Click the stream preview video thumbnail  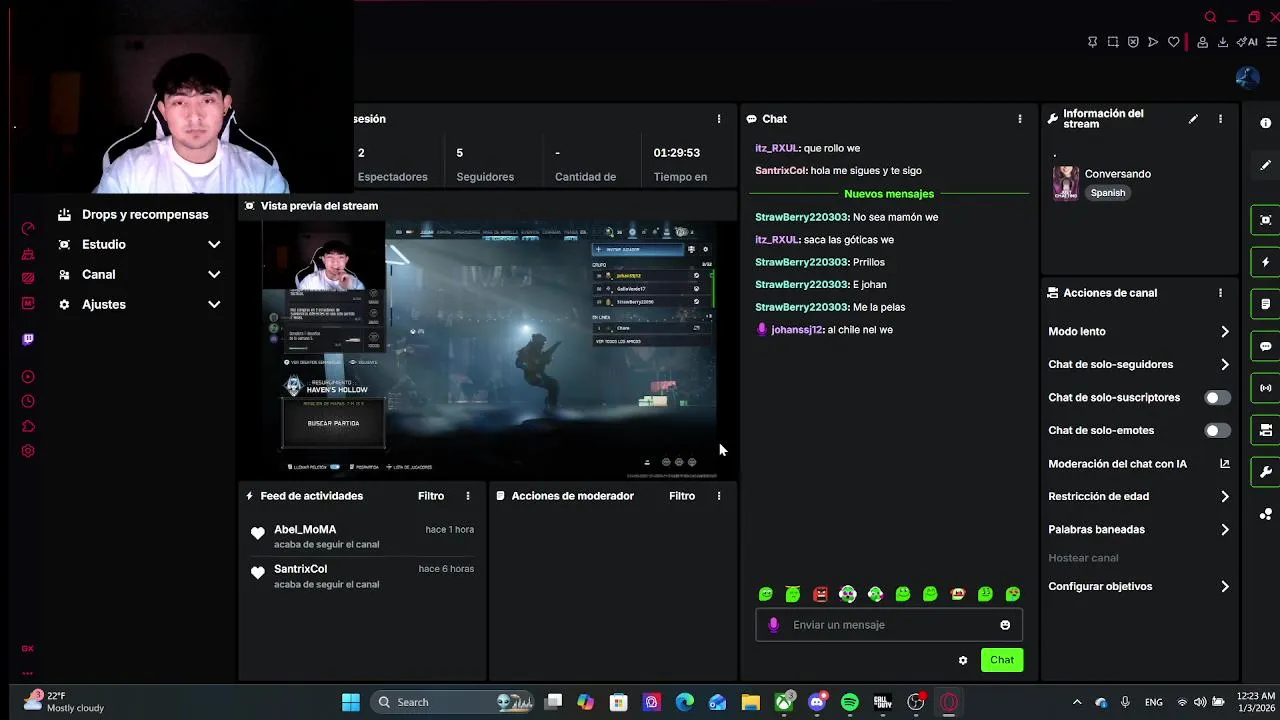coord(488,349)
